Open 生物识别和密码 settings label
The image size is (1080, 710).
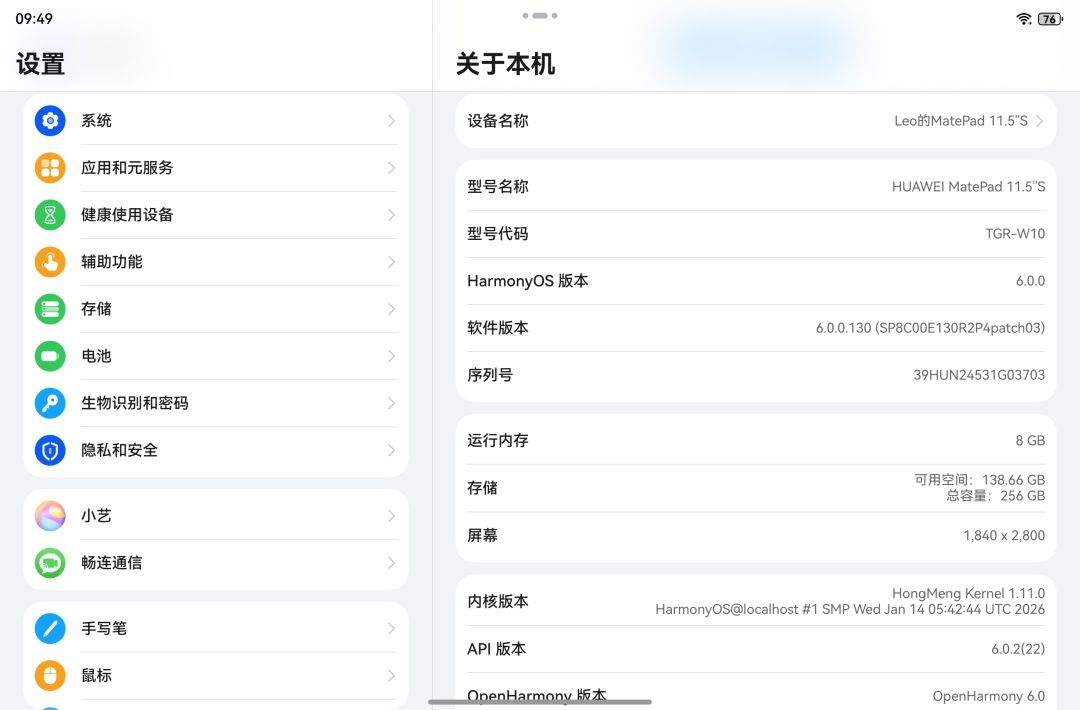tap(135, 403)
